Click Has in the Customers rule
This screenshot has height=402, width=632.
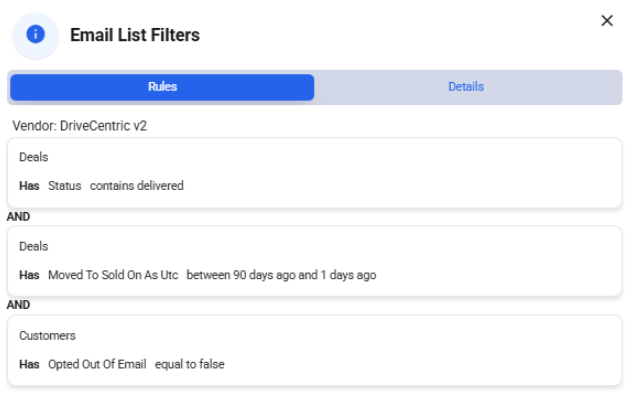click(29, 365)
